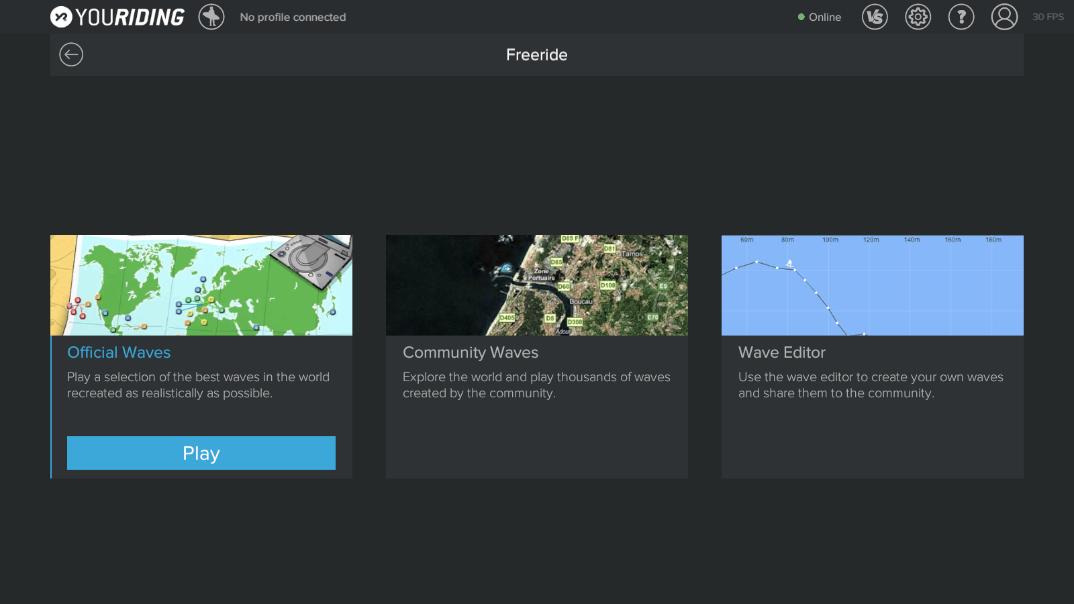Select the Official Waves title

(119, 352)
